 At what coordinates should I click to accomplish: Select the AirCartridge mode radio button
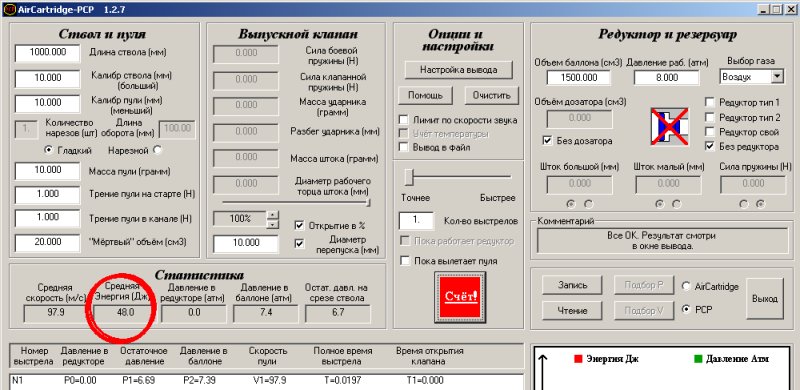point(686,286)
